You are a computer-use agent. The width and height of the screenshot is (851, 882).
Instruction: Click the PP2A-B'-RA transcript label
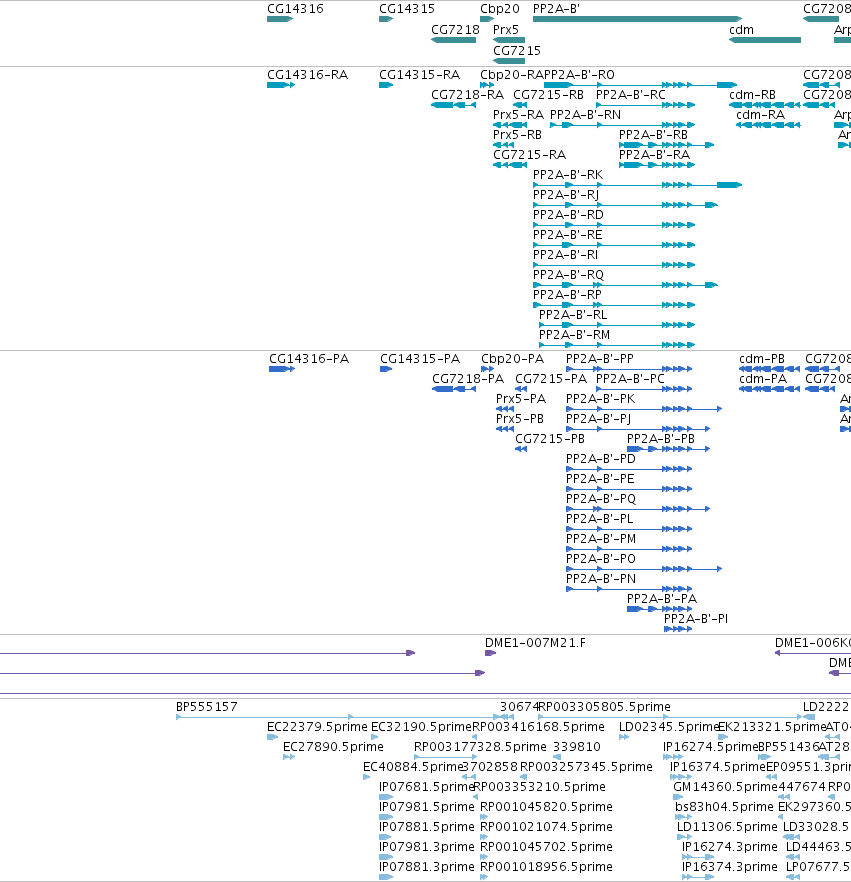click(x=655, y=155)
